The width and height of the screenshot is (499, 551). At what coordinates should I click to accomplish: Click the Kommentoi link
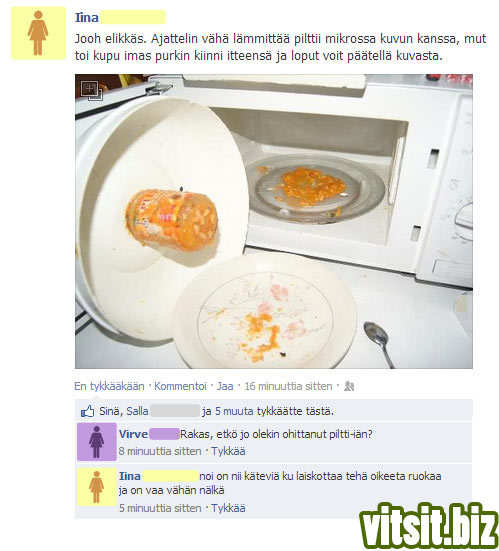pos(180,386)
